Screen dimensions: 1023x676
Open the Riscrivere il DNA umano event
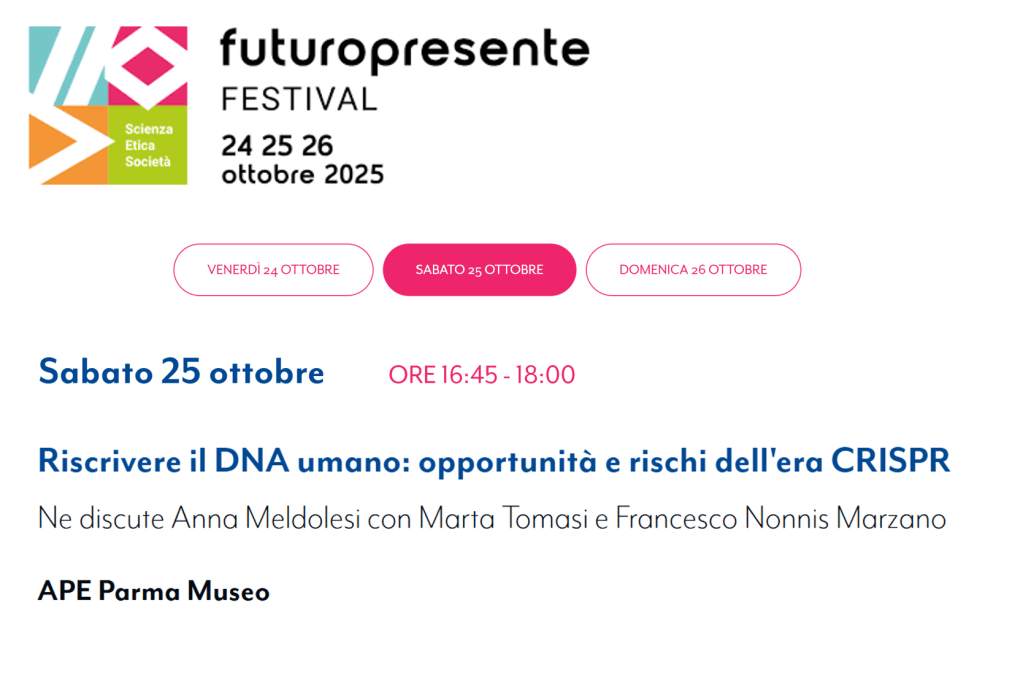493,461
